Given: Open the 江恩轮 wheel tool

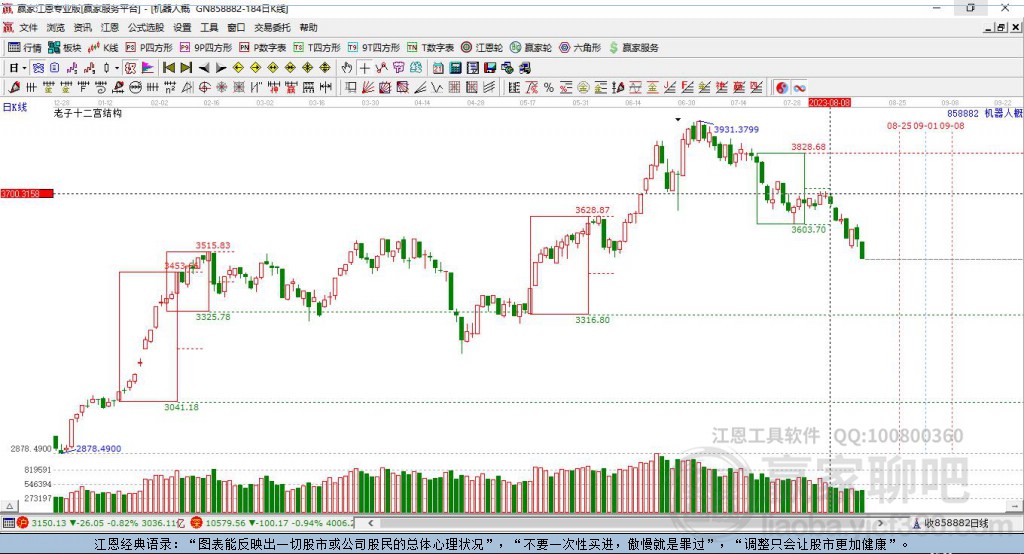Looking at the screenshot, I should point(482,48).
